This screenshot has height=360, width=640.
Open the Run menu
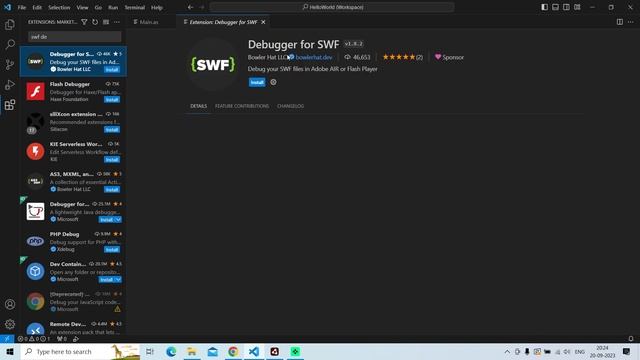tap(113, 7)
